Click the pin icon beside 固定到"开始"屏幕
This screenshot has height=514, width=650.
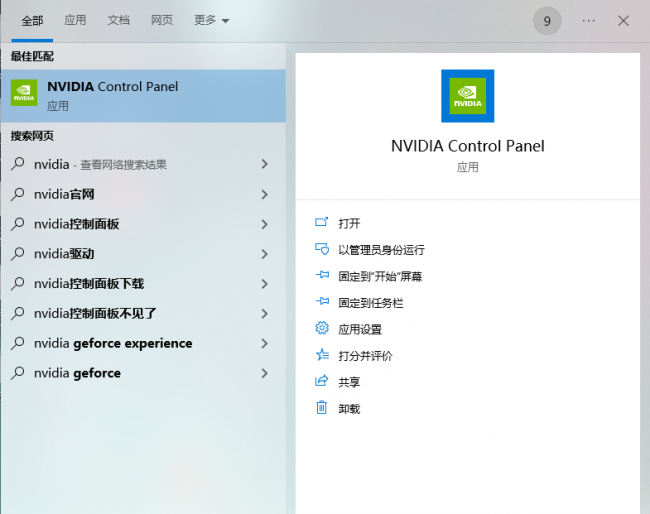pyautogui.click(x=322, y=275)
